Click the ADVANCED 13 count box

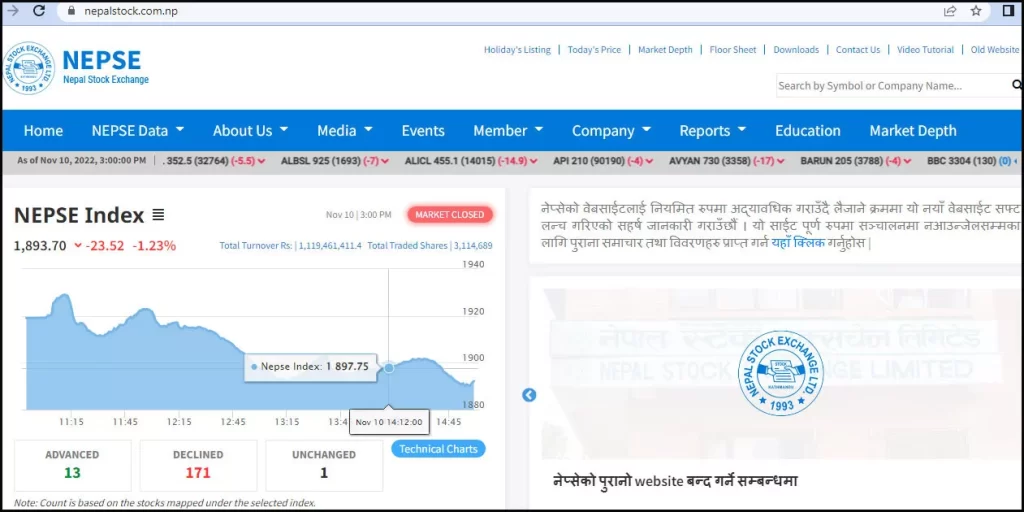click(72, 465)
